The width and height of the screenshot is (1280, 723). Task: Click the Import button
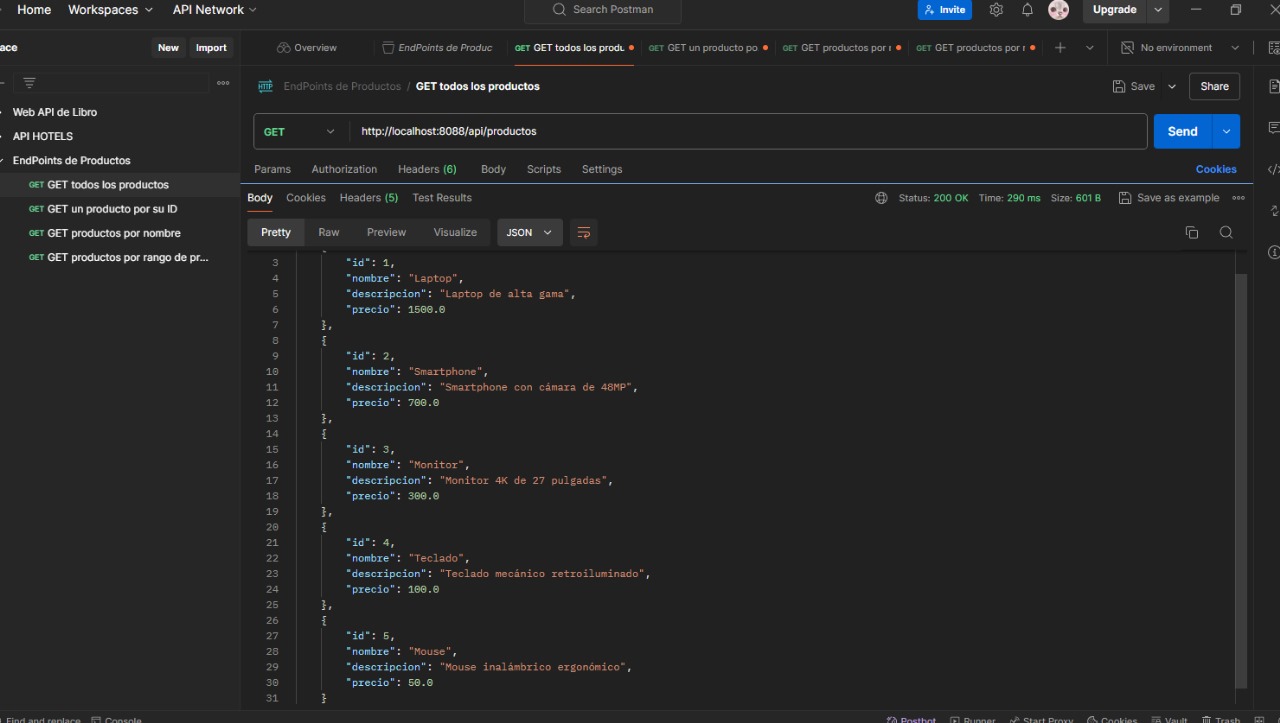click(211, 48)
